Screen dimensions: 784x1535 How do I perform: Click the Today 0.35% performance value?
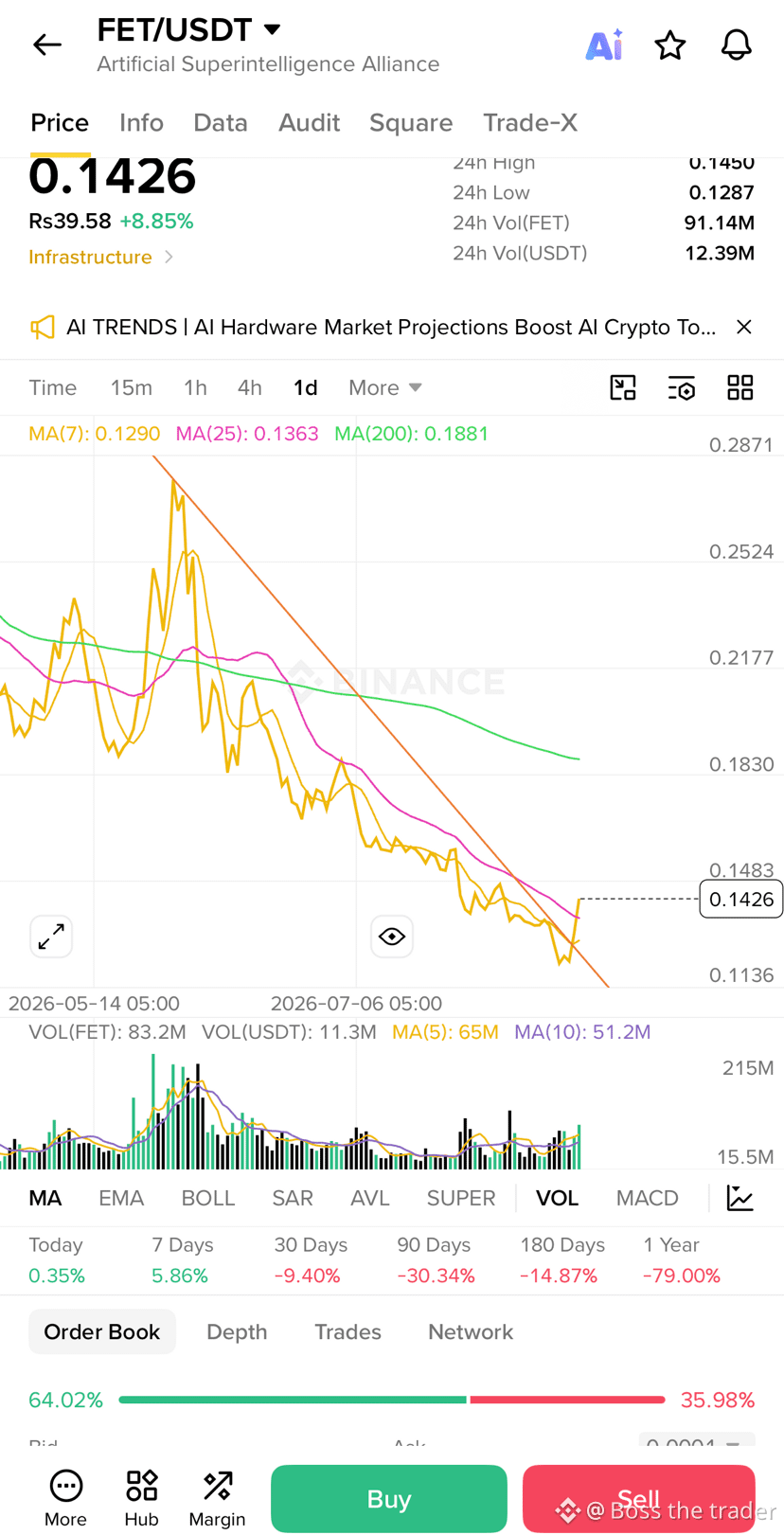tap(57, 1276)
